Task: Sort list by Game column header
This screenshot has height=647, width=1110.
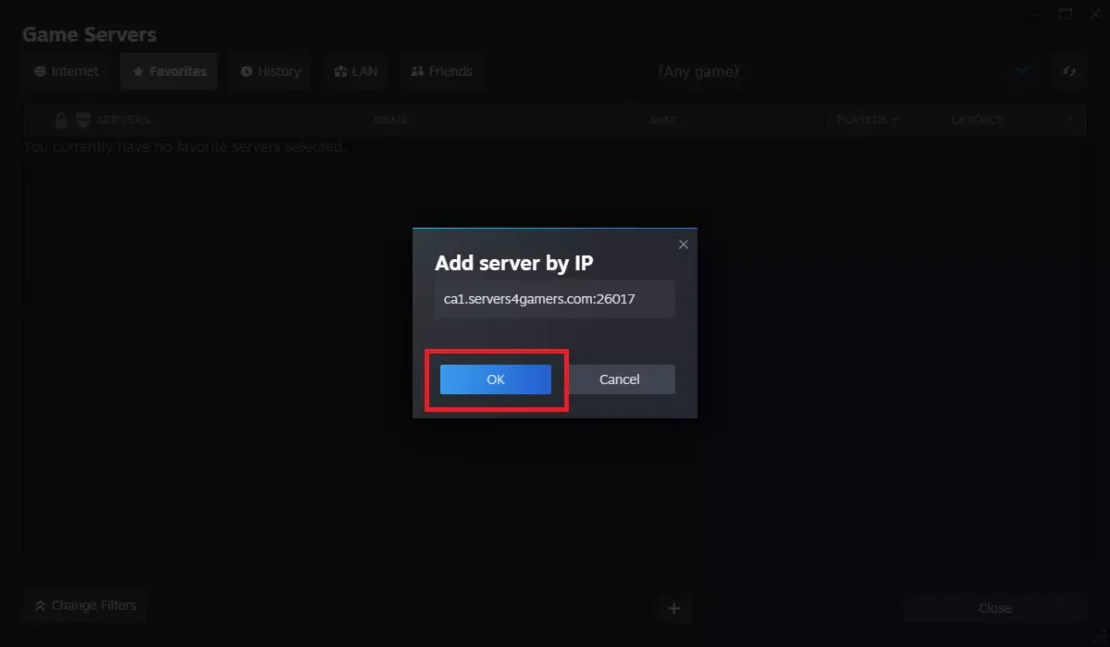Action: [x=390, y=120]
